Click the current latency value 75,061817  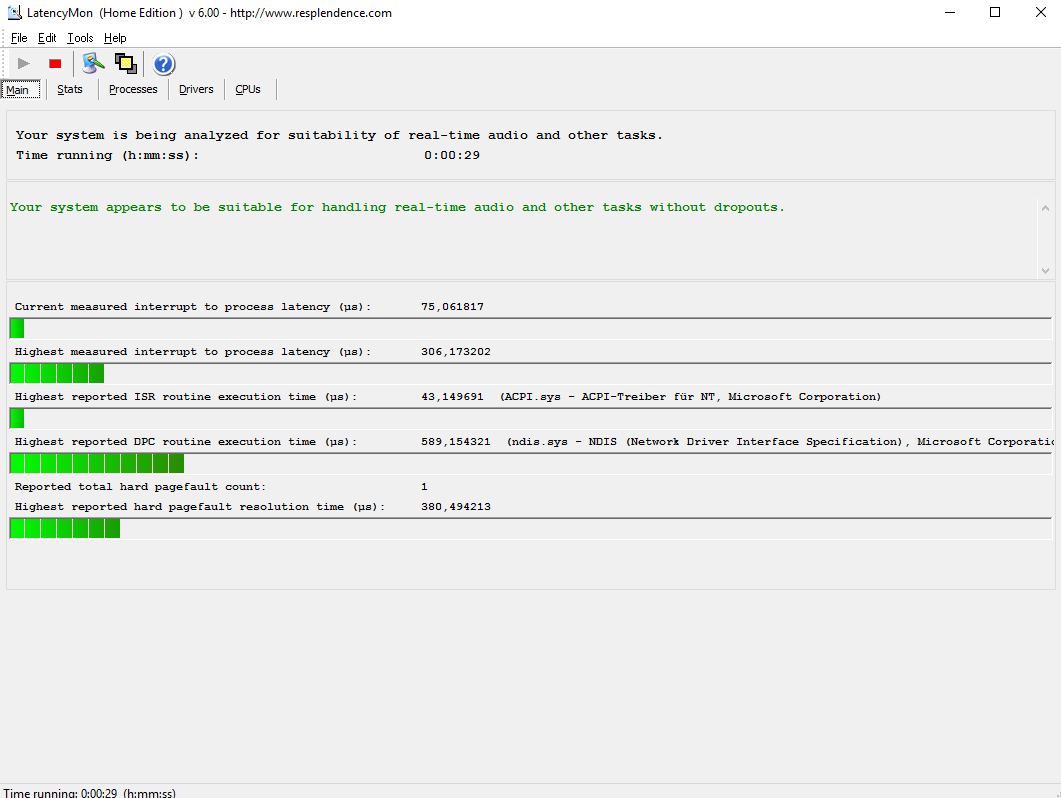(x=452, y=307)
